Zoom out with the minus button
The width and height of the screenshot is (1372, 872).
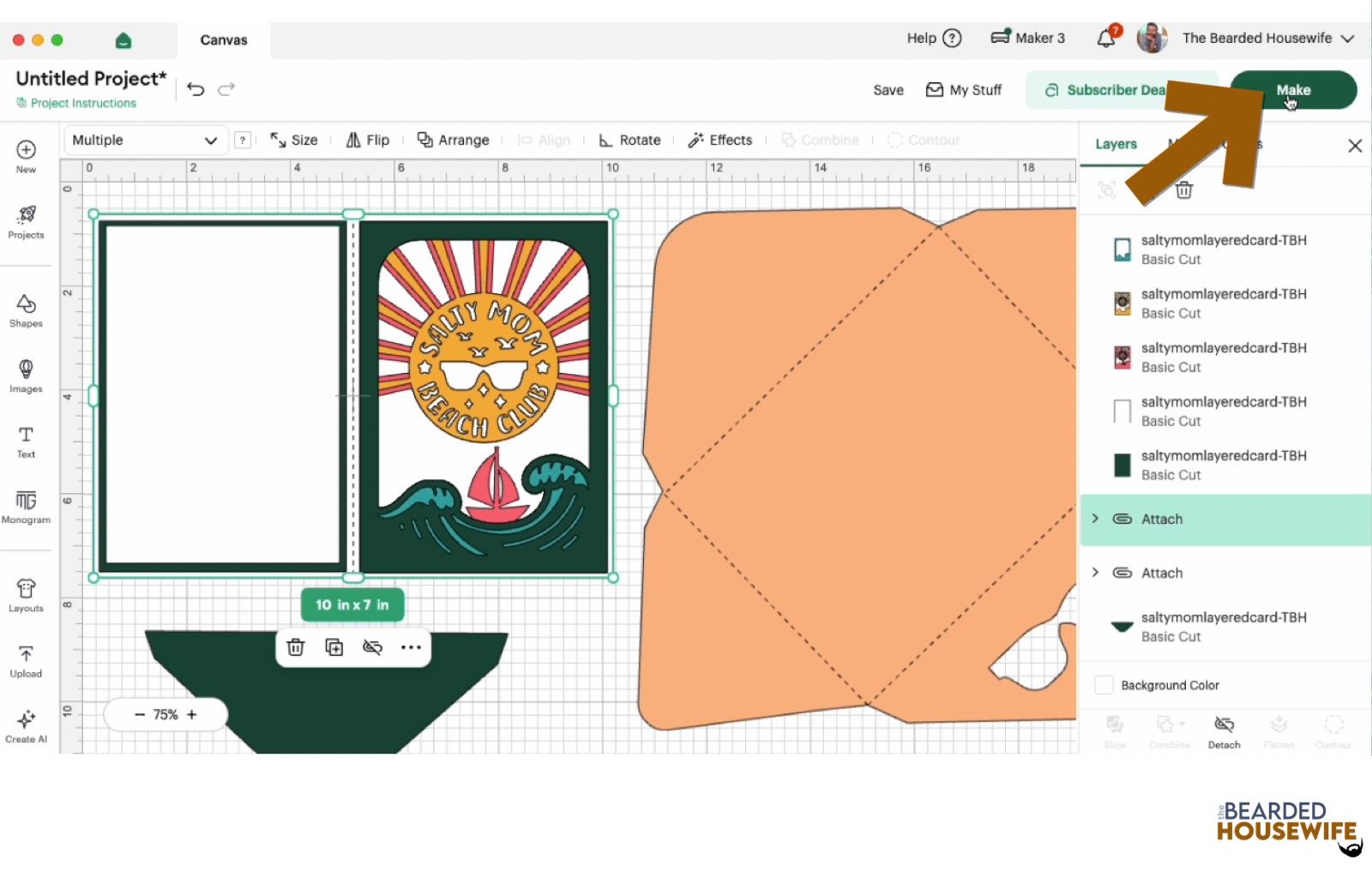140,714
